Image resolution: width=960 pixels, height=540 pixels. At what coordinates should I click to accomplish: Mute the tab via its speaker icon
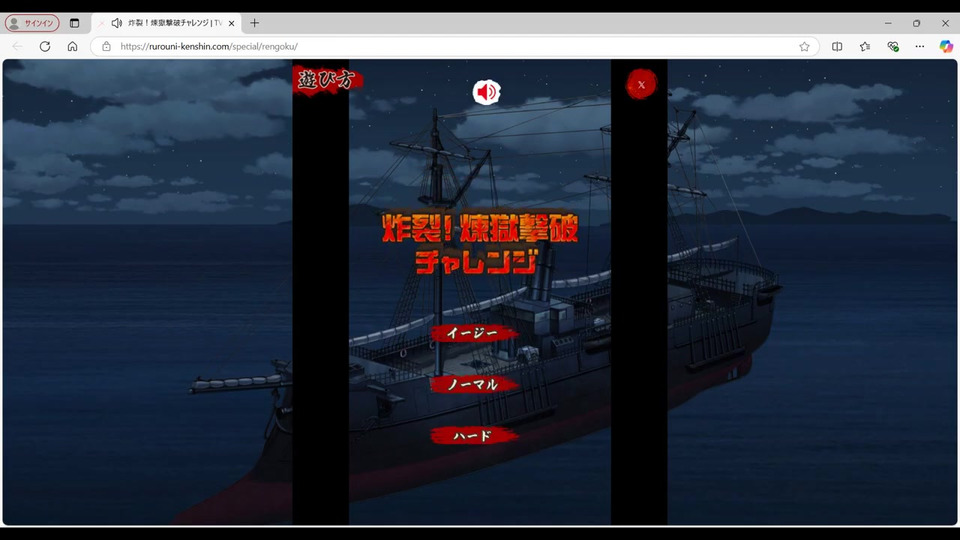[117, 23]
